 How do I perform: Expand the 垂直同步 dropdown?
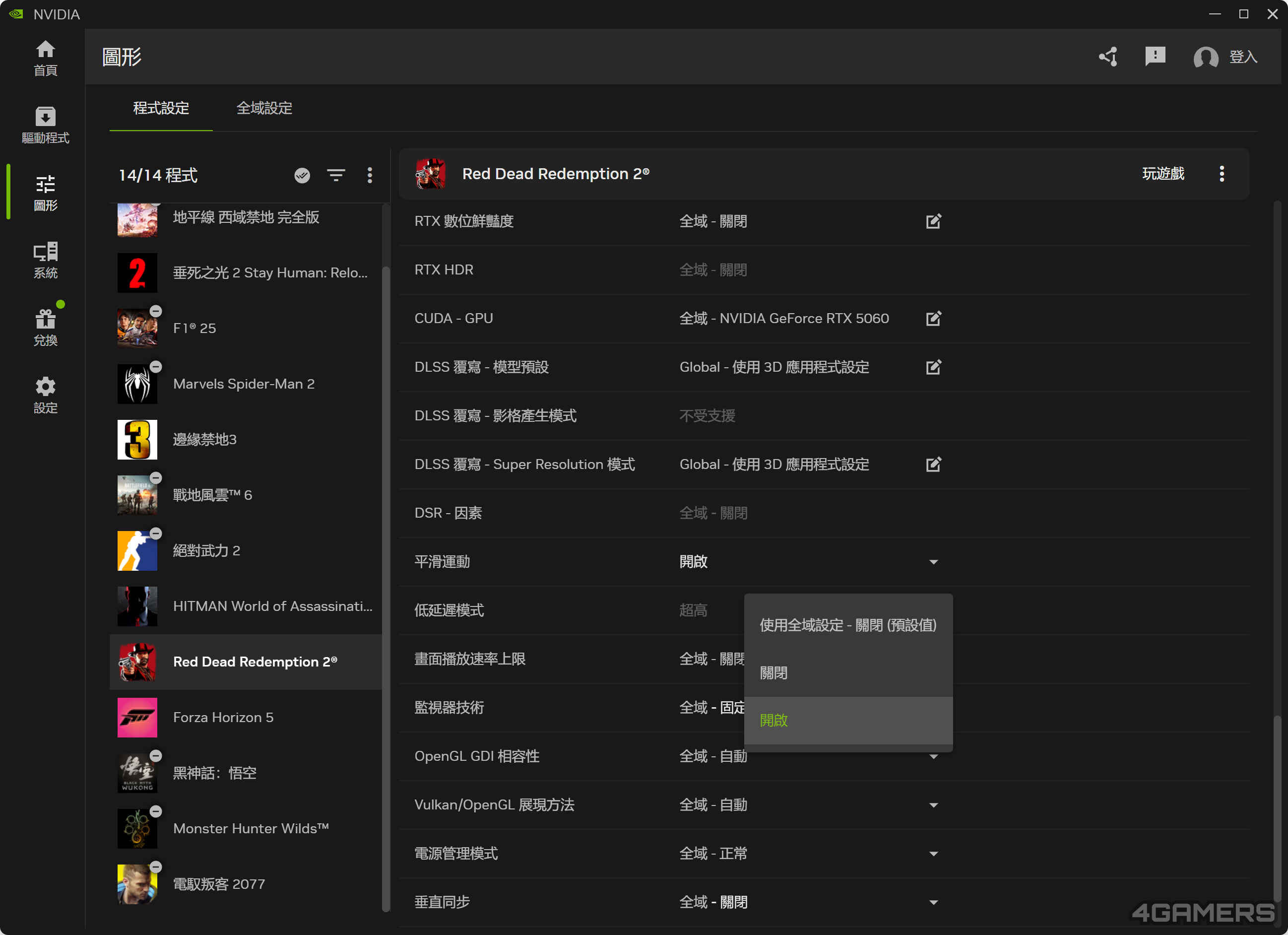click(x=933, y=902)
